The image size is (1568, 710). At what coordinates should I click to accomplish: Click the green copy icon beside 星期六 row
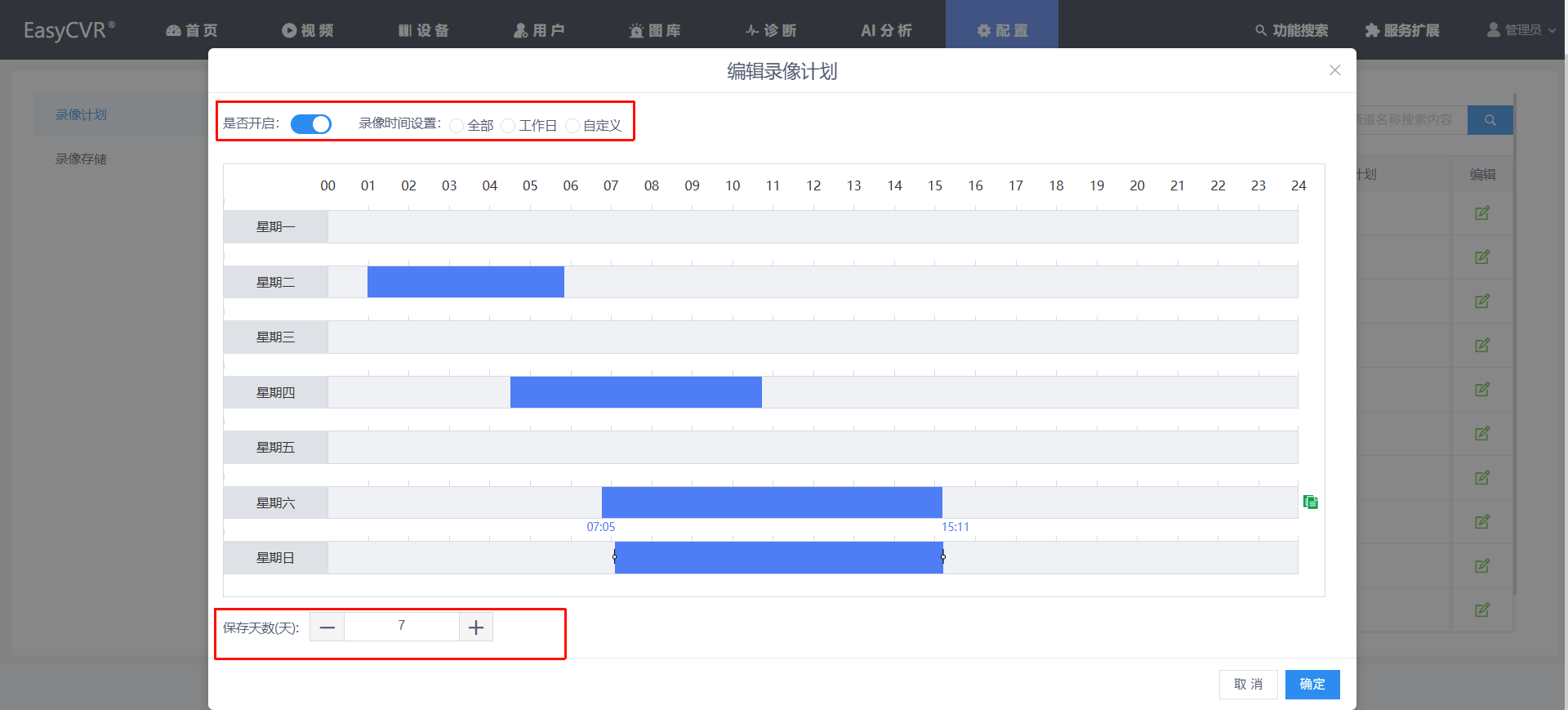pos(1310,502)
